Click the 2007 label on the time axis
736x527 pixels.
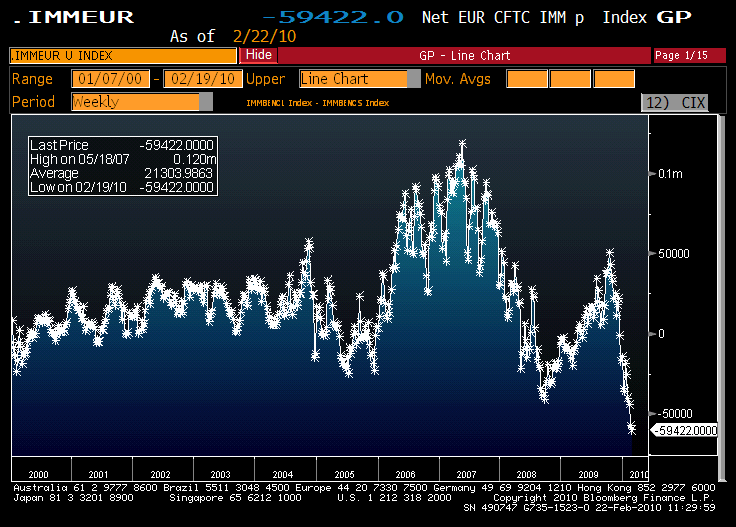click(466, 474)
